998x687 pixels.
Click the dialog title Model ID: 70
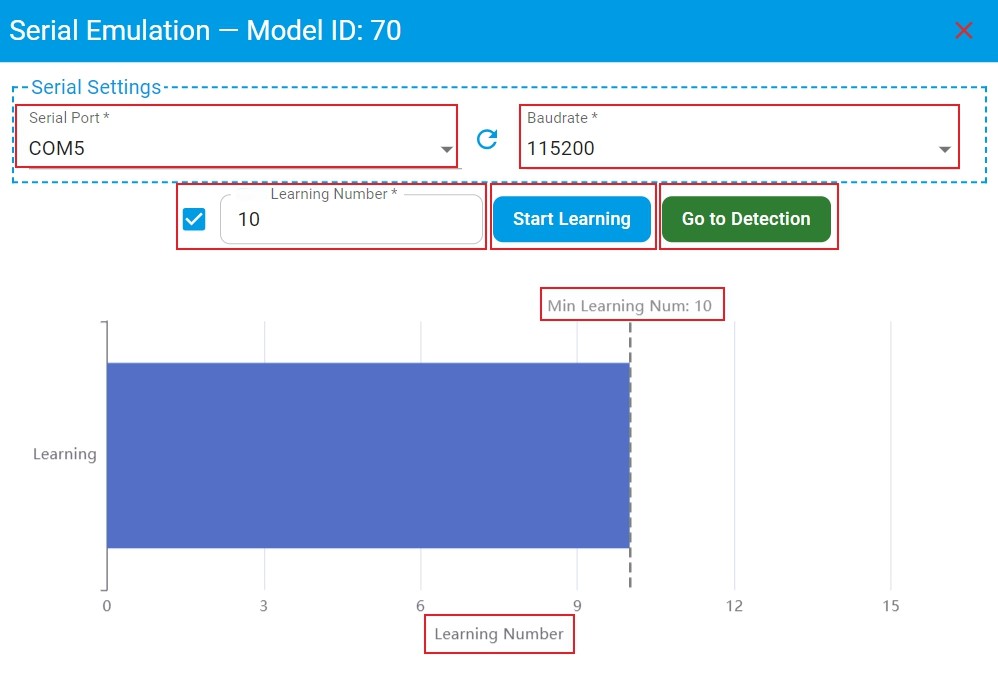pyautogui.click(x=323, y=31)
